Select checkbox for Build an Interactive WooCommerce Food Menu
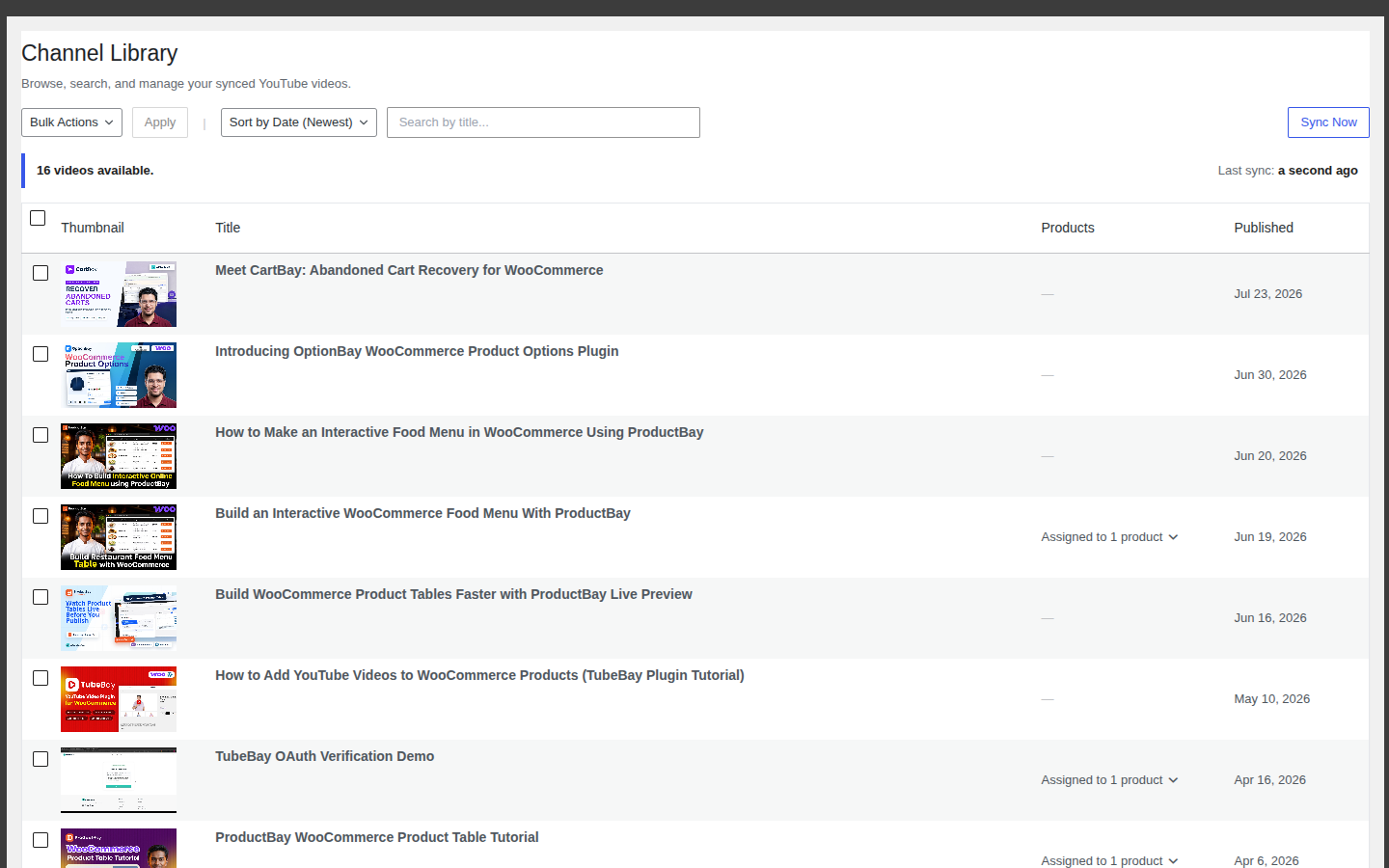This screenshot has width=1389, height=868. tap(41, 516)
